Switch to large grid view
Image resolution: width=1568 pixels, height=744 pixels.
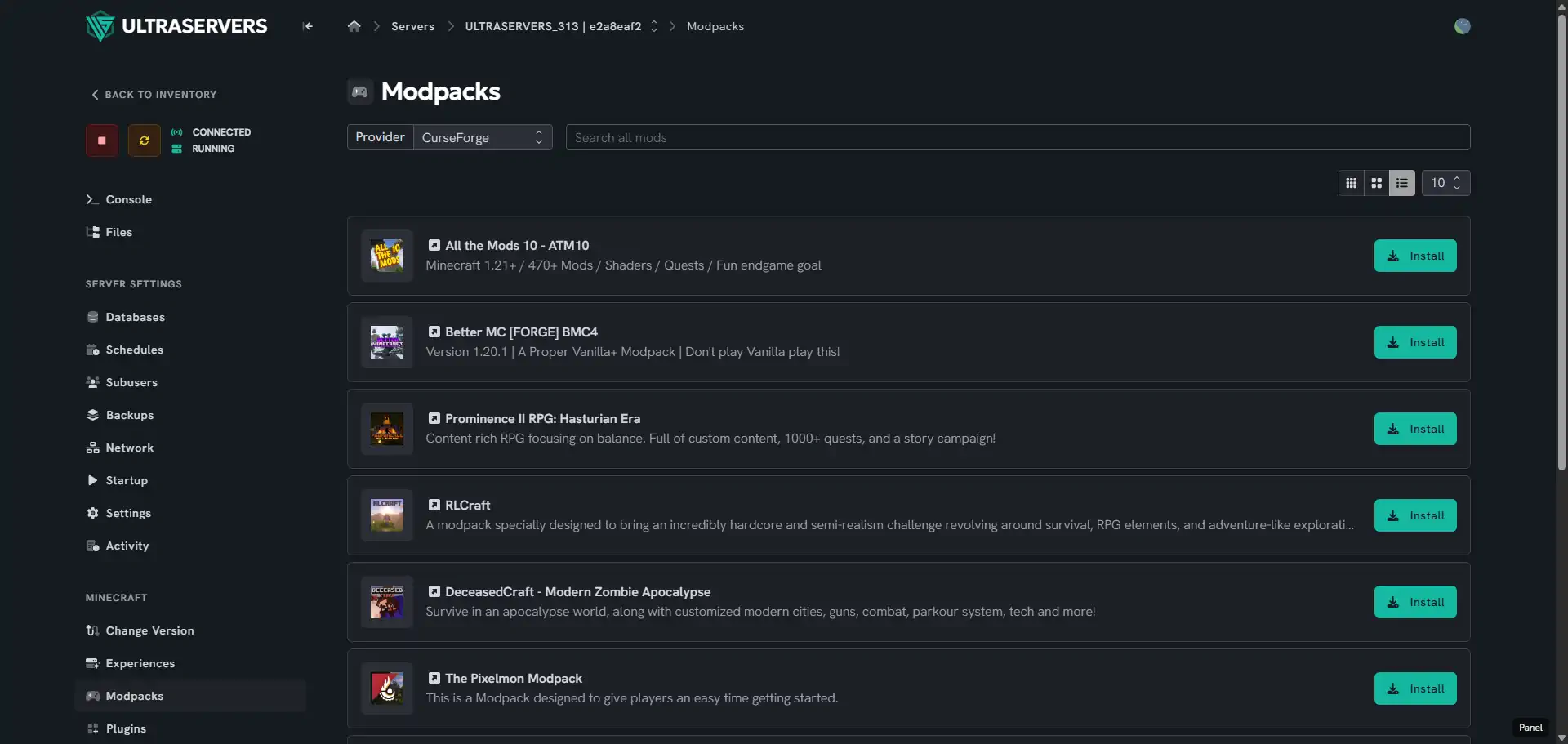click(1376, 183)
